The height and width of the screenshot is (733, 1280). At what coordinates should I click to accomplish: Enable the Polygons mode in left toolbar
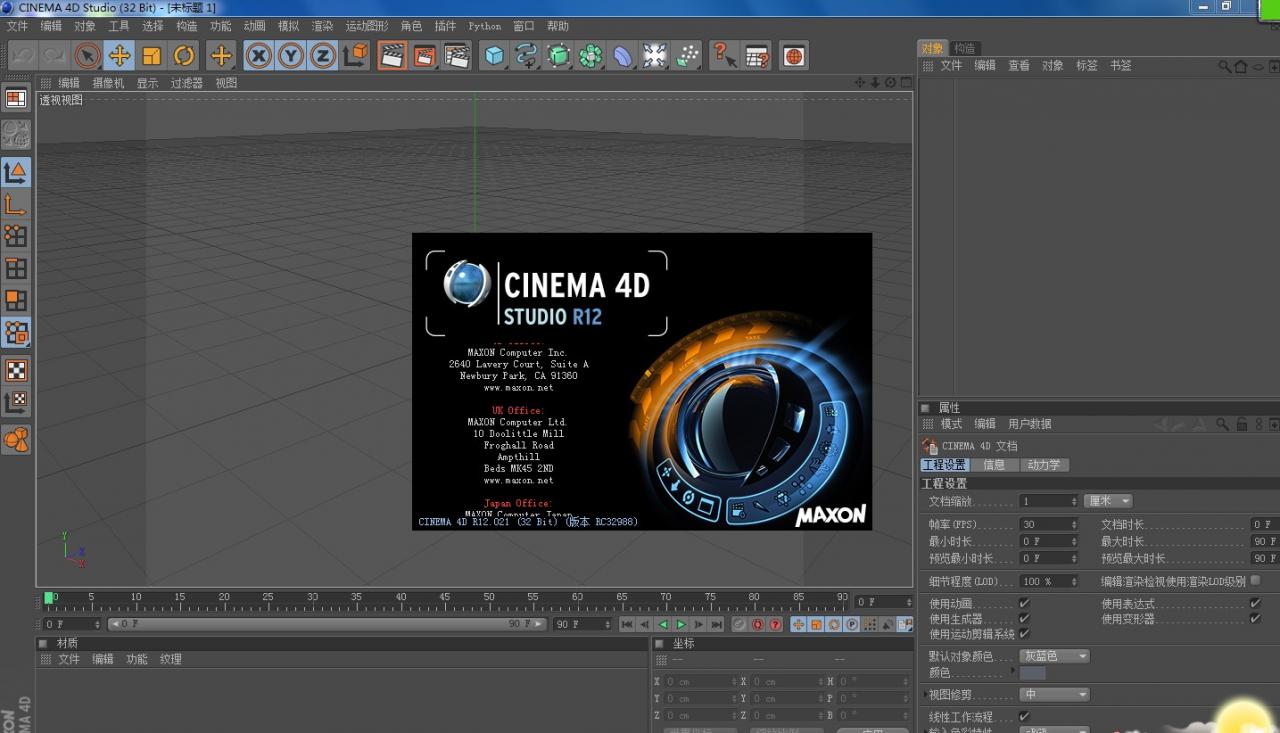click(x=16, y=300)
